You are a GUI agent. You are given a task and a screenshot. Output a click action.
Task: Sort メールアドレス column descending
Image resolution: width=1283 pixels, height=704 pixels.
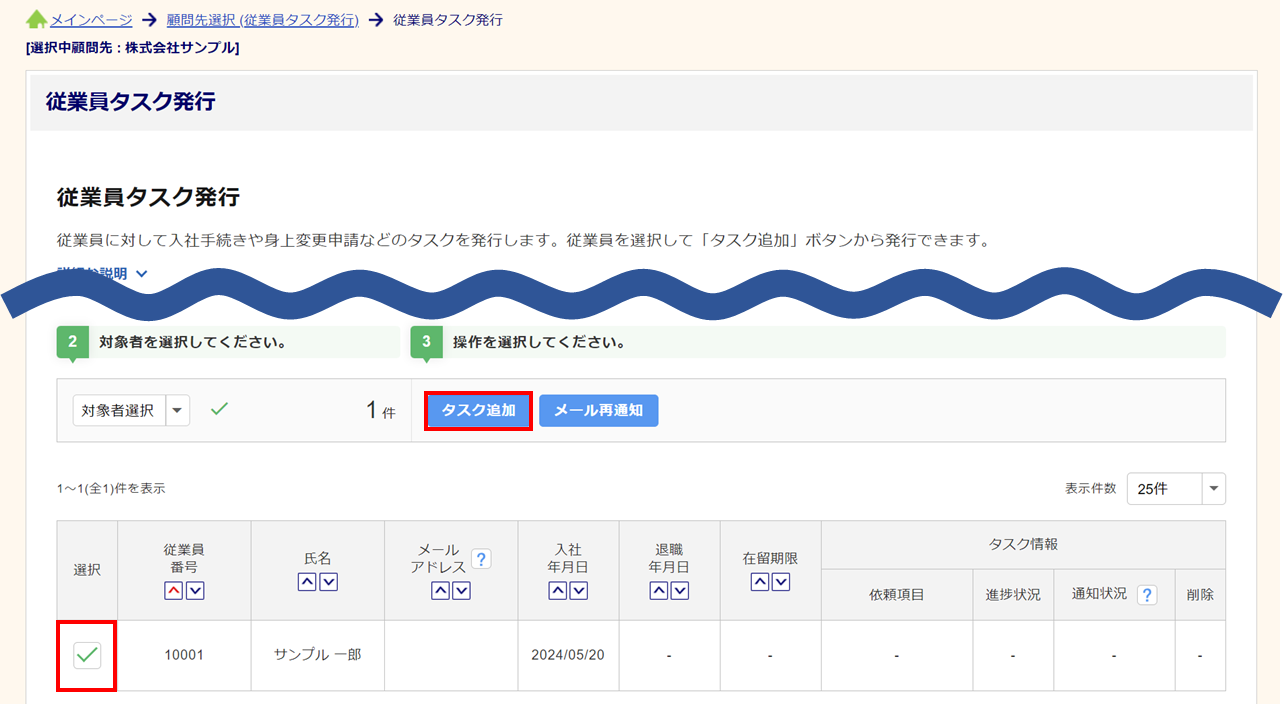click(x=461, y=591)
